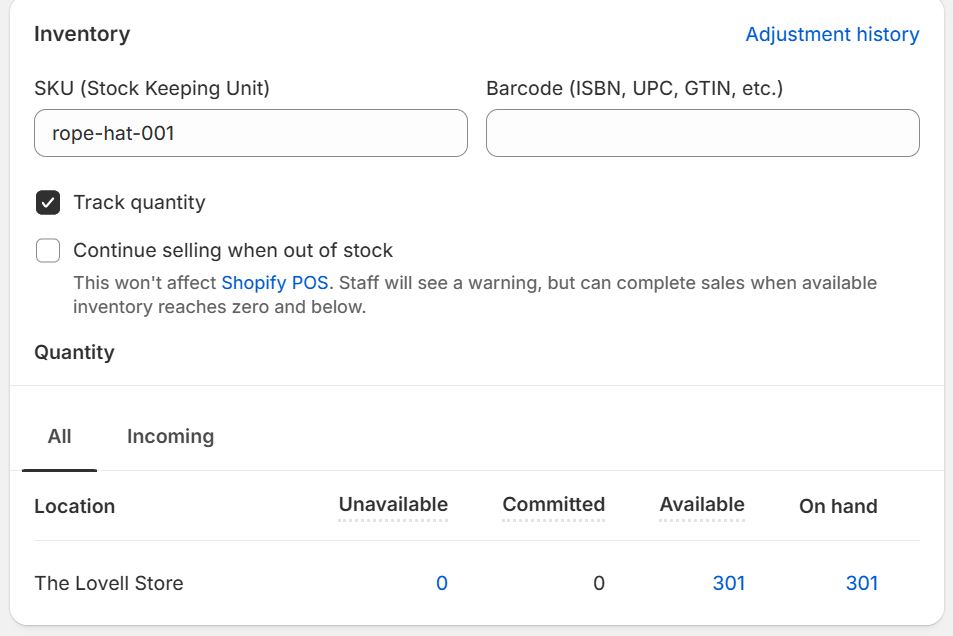Click the SKU (Stock Keeping Unit) label
953x636 pixels.
point(152,88)
